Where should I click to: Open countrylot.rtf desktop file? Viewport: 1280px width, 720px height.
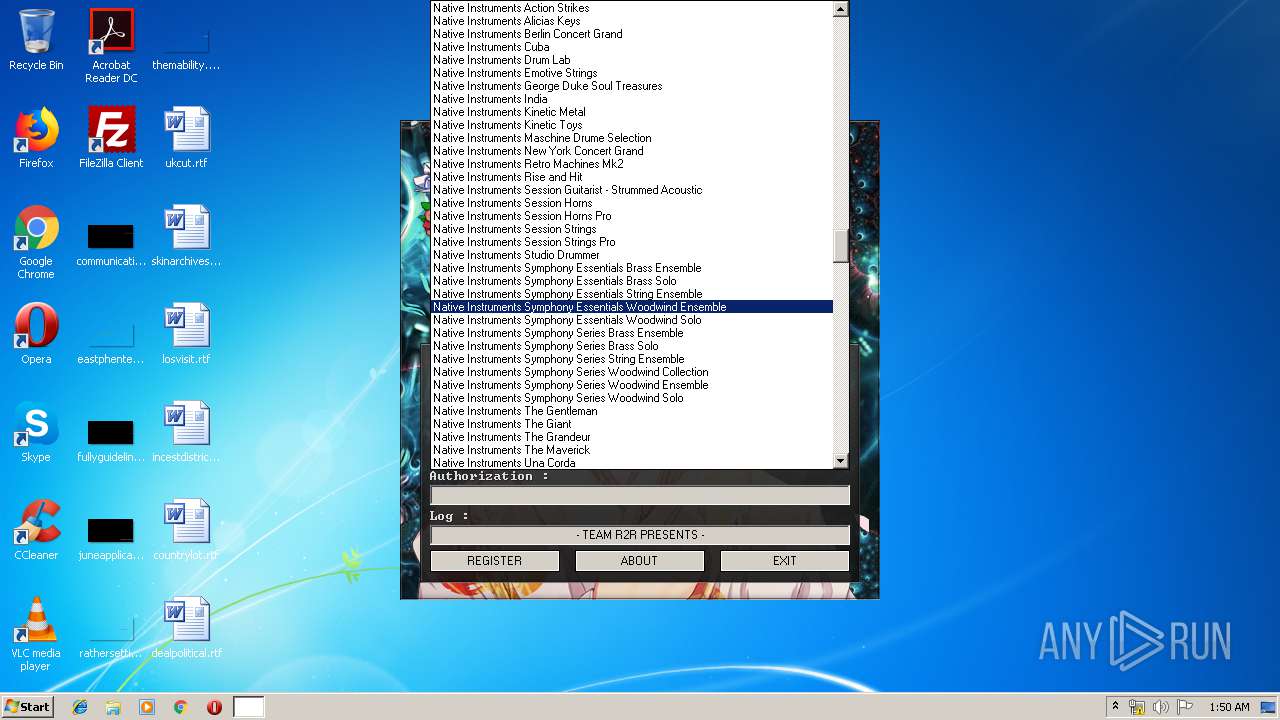pyautogui.click(x=186, y=530)
